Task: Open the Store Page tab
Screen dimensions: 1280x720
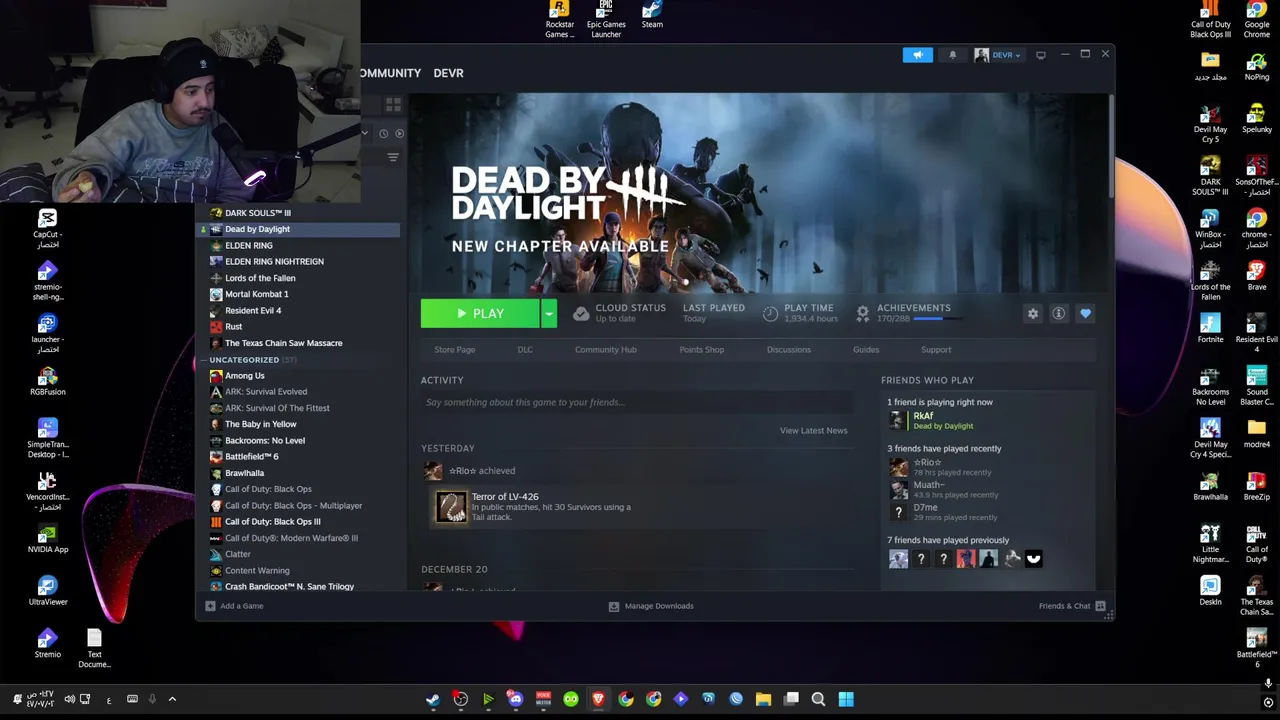Action: (455, 350)
